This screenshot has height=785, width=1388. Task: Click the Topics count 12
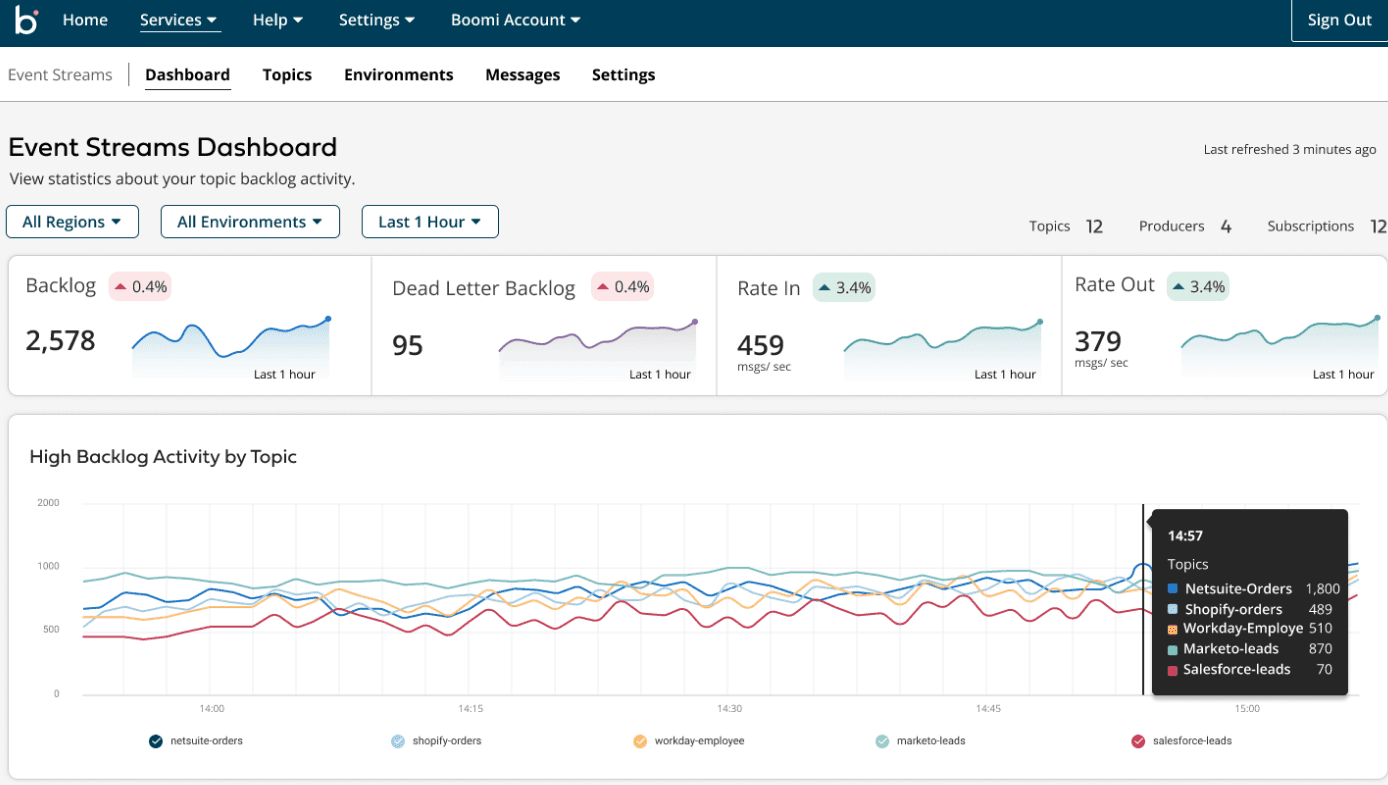pos(1094,227)
